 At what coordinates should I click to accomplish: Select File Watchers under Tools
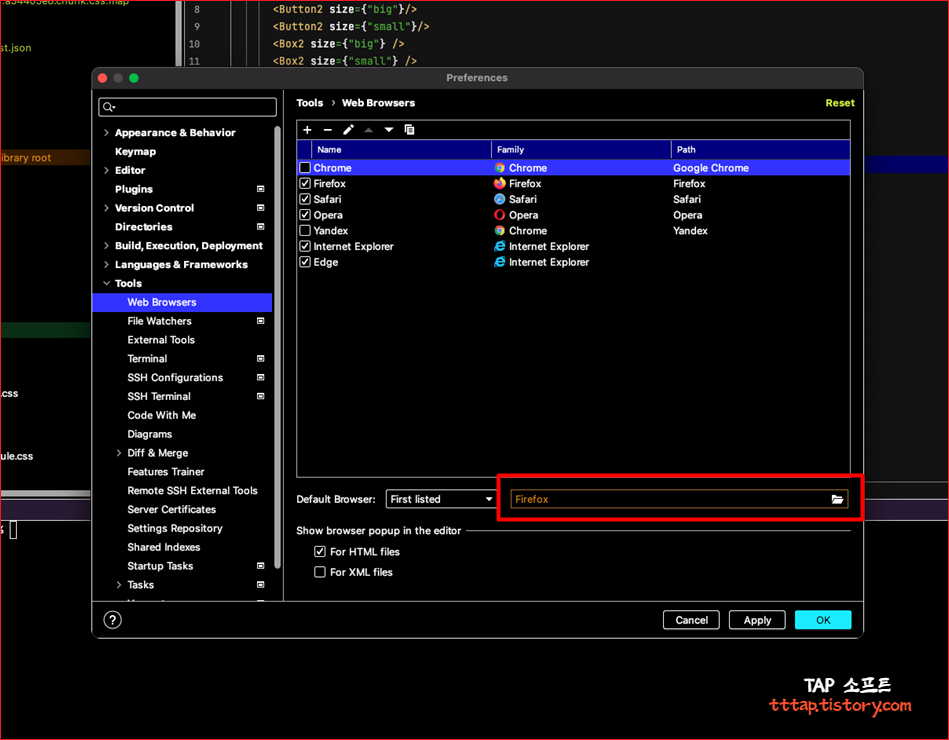point(159,321)
